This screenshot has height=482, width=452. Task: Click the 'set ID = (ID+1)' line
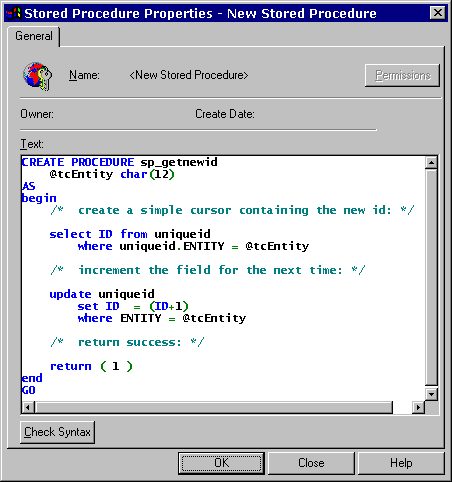[x=133, y=306]
